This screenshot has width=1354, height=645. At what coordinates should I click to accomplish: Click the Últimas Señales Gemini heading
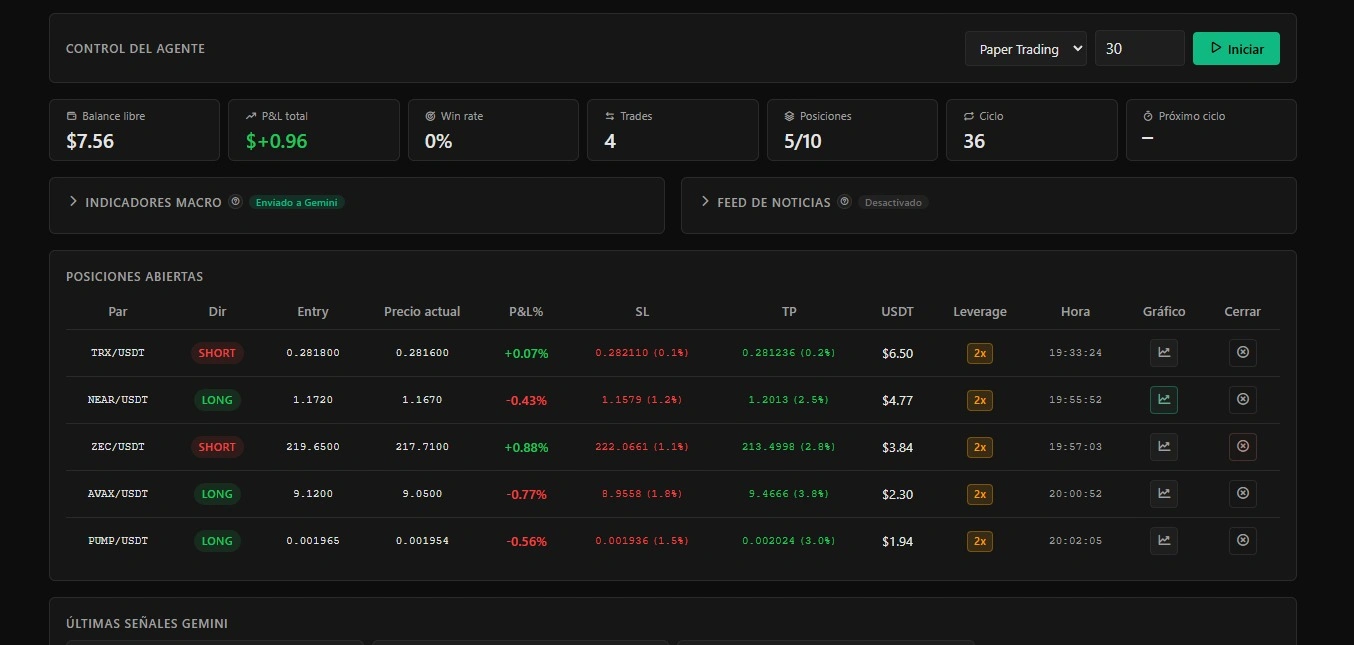pyautogui.click(x=147, y=623)
